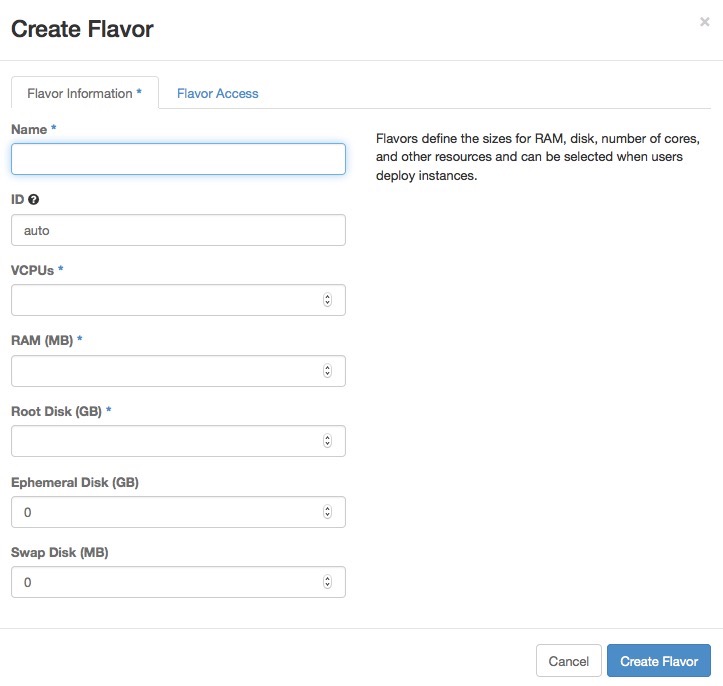723x686 pixels.
Task: Click the Name text field
Action: point(178,159)
